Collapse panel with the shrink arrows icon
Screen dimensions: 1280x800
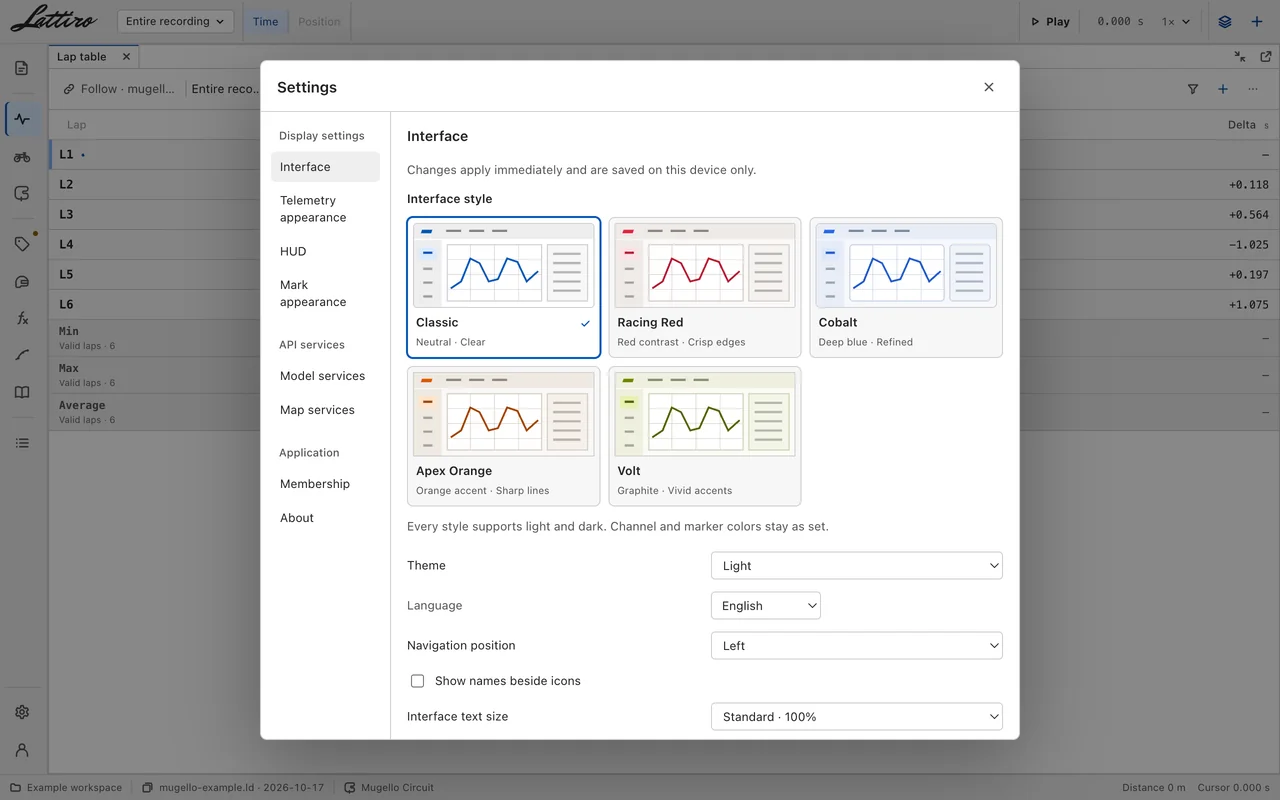click(x=1240, y=57)
